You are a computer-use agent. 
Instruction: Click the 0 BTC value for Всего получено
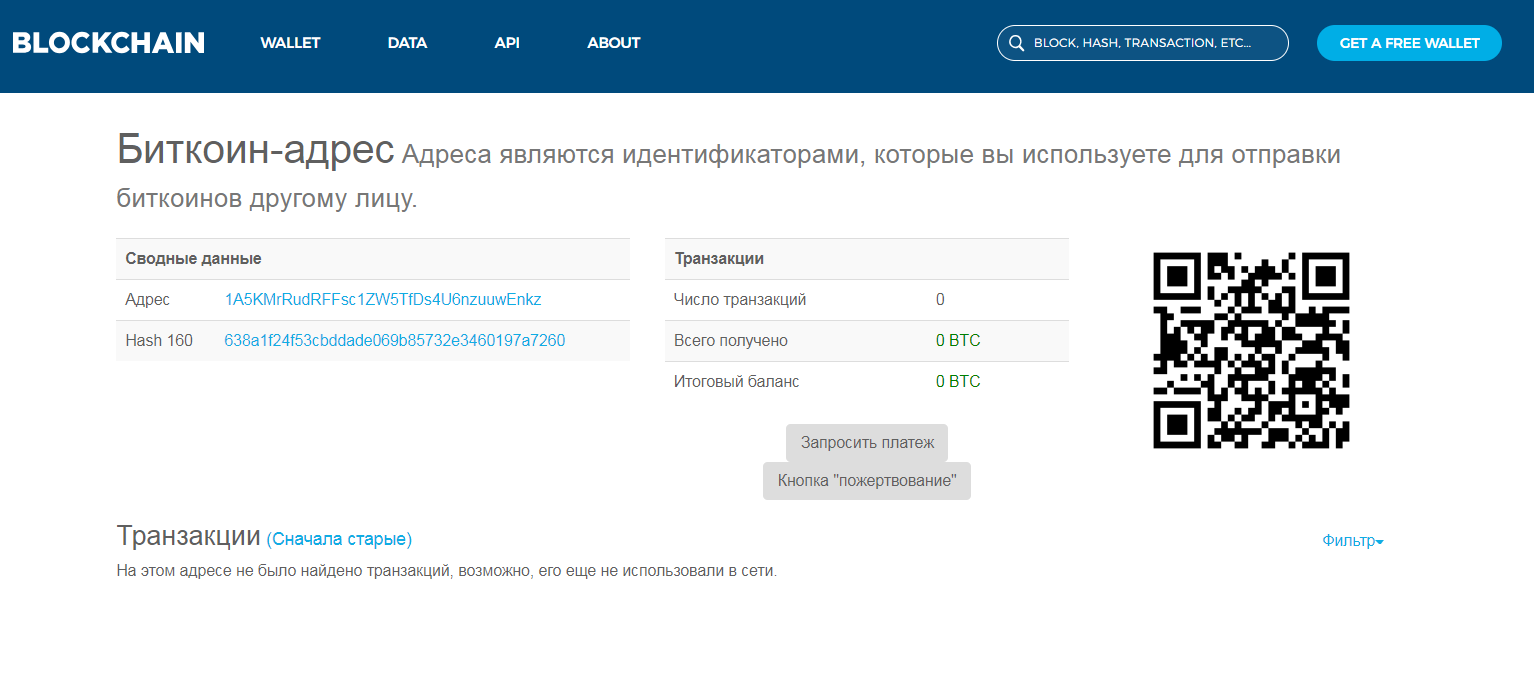coord(958,341)
